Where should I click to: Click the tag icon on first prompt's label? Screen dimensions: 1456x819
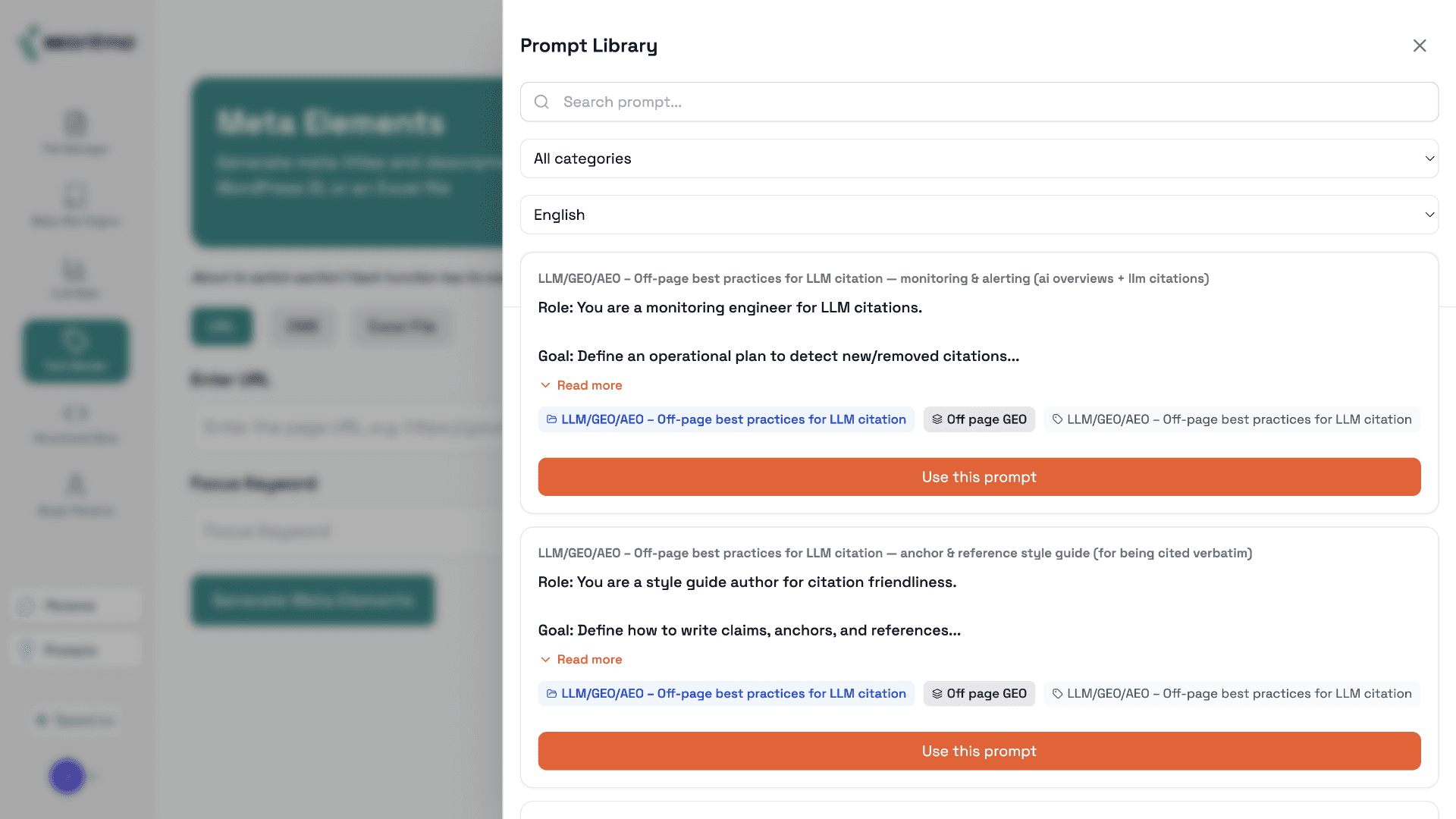[1058, 419]
